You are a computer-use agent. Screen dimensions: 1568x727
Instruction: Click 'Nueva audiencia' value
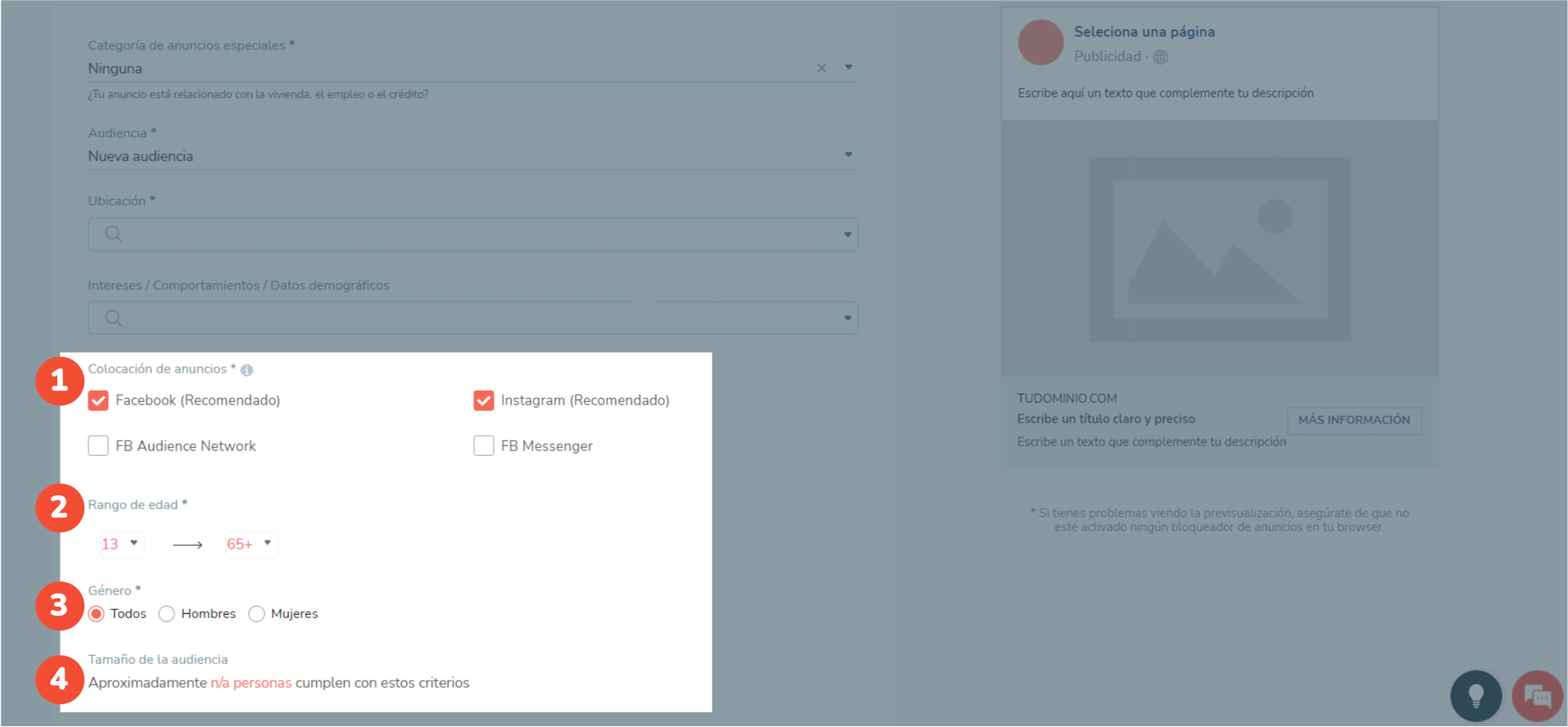click(x=141, y=156)
